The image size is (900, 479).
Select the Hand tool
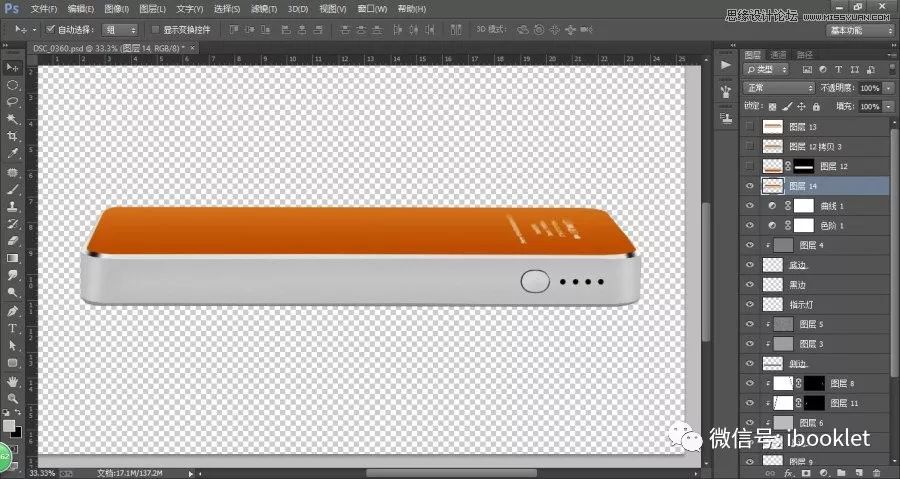click(12, 381)
